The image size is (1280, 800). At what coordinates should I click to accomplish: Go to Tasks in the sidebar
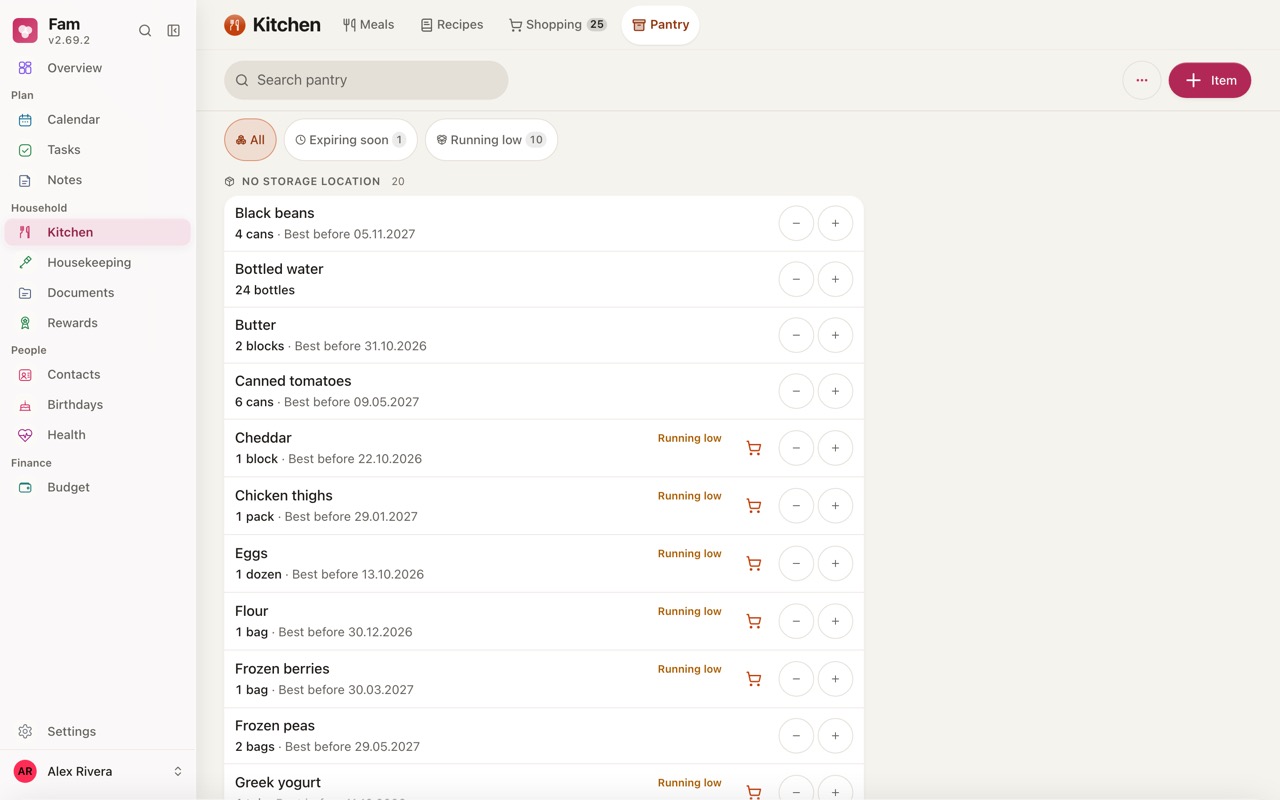[98, 150]
